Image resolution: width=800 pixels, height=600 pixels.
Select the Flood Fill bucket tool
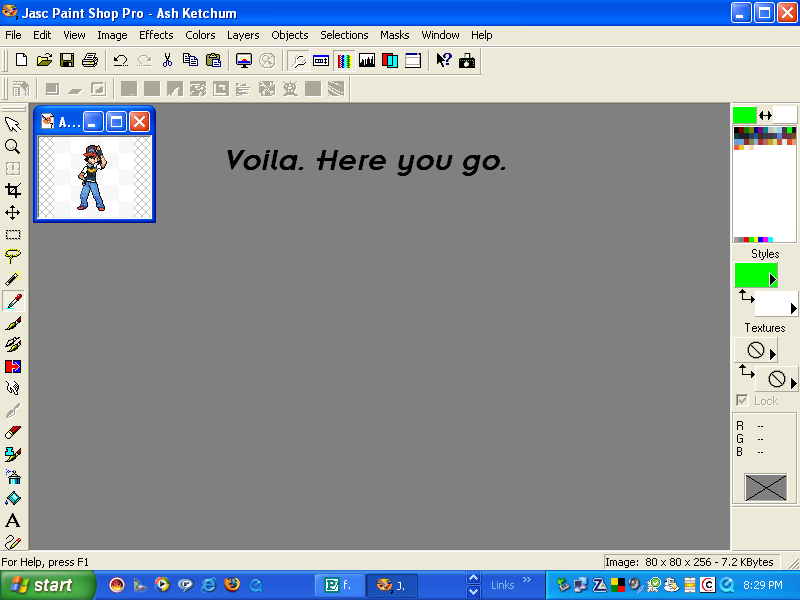point(13,498)
